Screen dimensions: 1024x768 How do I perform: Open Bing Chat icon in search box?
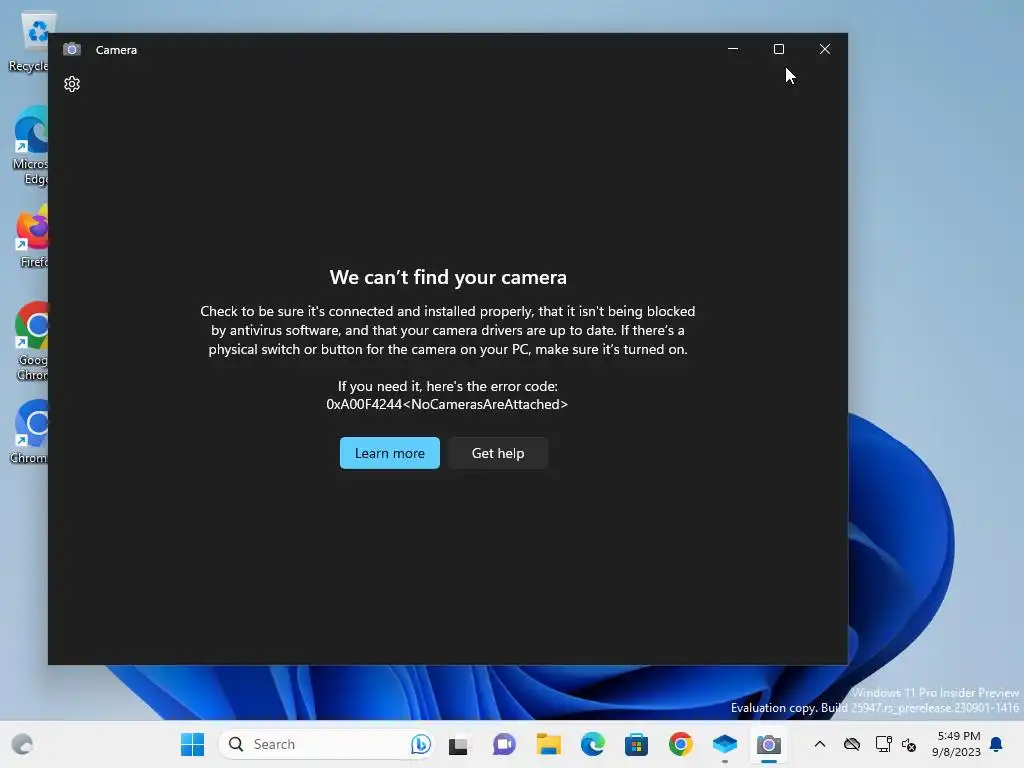pos(421,744)
